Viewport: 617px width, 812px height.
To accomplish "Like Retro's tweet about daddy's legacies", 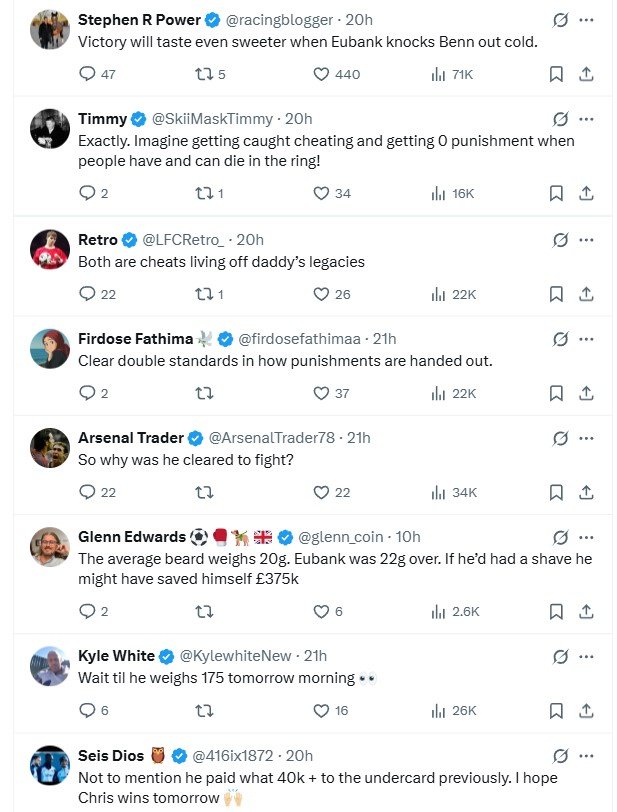I will (x=321, y=294).
